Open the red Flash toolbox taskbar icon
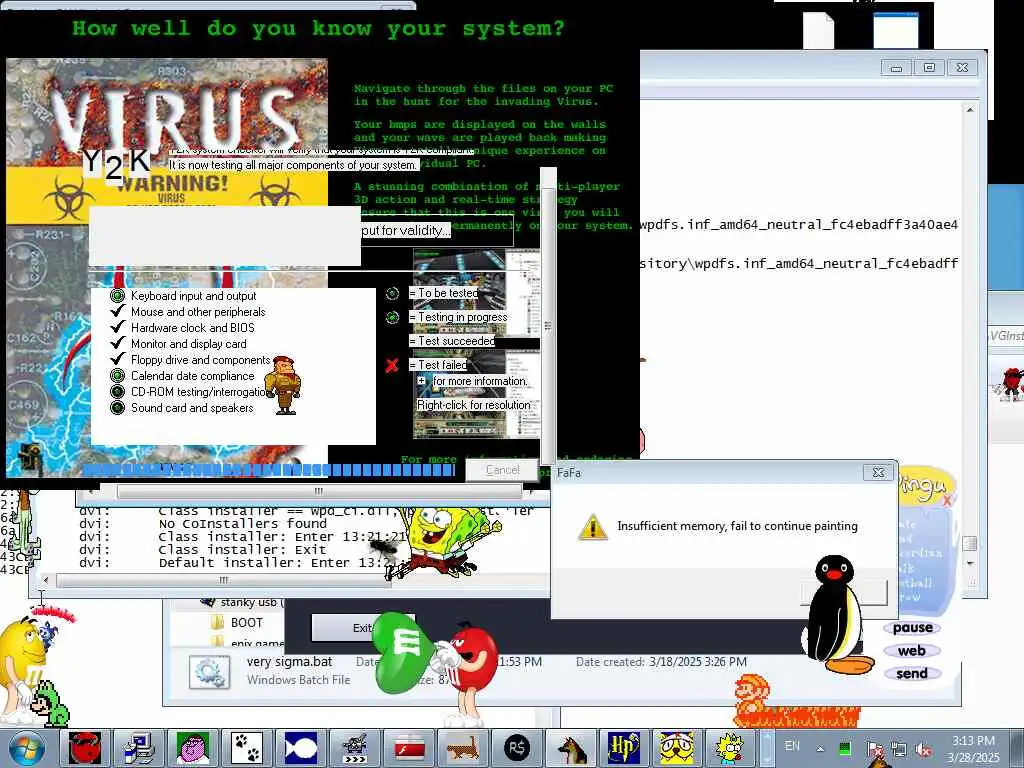Viewport: 1024px width, 768px height. pyautogui.click(x=408, y=748)
